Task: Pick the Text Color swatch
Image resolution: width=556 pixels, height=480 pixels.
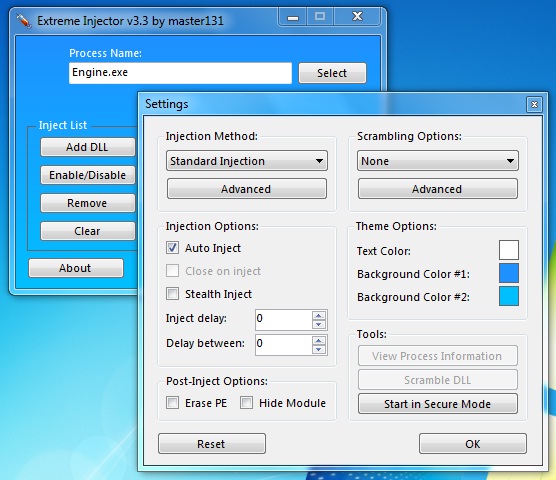Action: click(508, 250)
